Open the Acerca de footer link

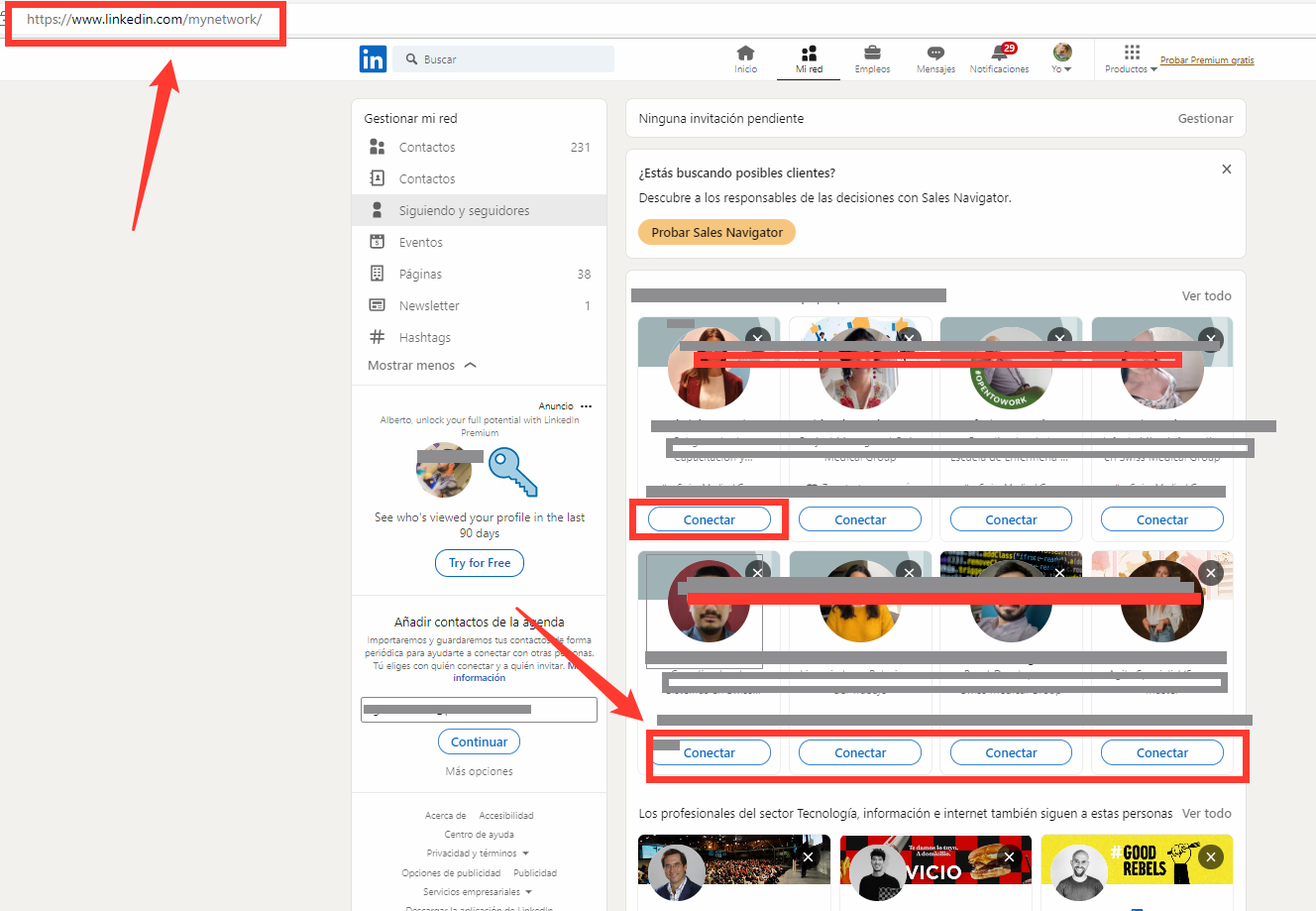click(446, 816)
